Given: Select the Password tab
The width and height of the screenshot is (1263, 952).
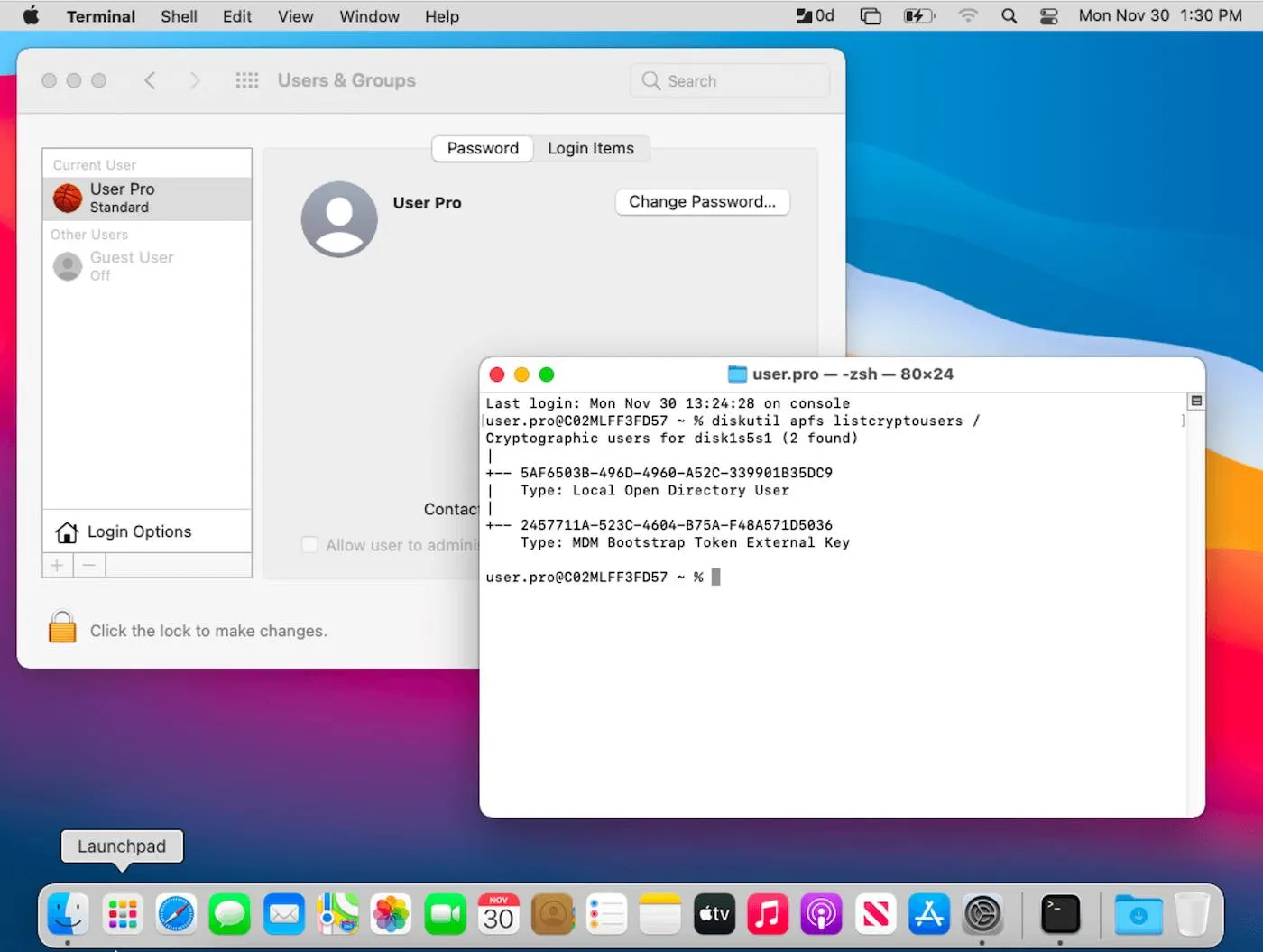Looking at the screenshot, I should point(483,148).
